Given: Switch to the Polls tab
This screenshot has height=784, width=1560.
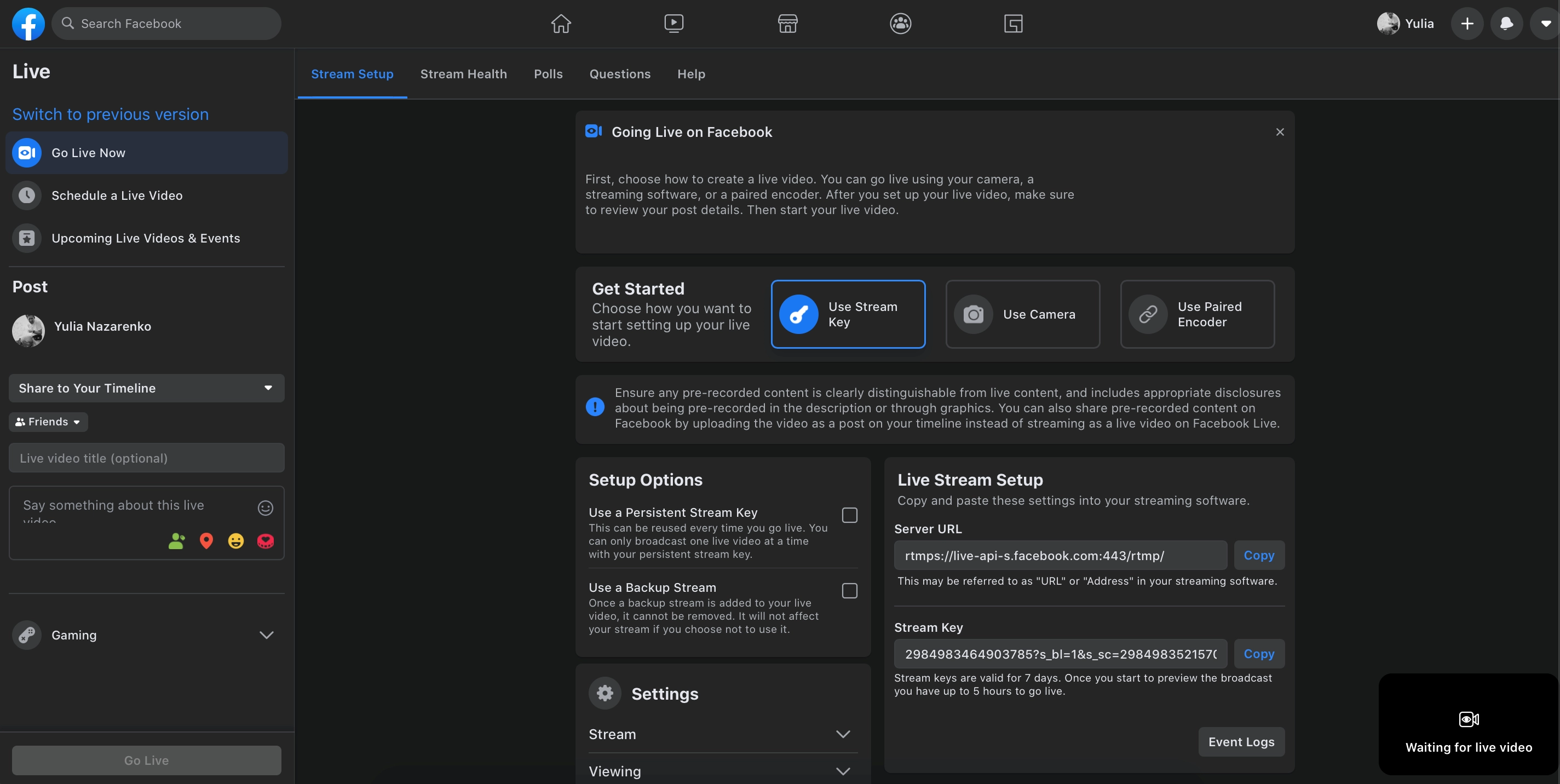Looking at the screenshot, I should [548, 74].
